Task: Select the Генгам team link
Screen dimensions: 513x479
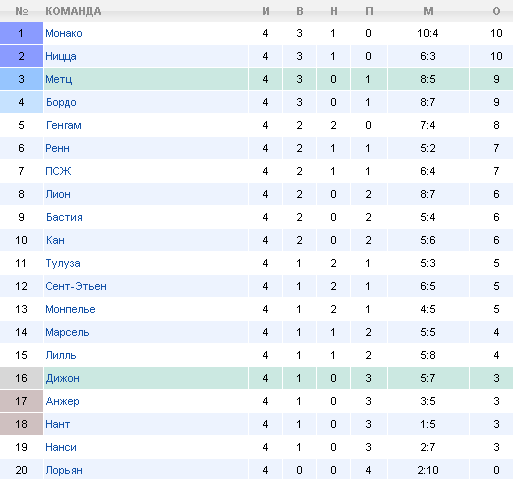Action: (64, 125)
